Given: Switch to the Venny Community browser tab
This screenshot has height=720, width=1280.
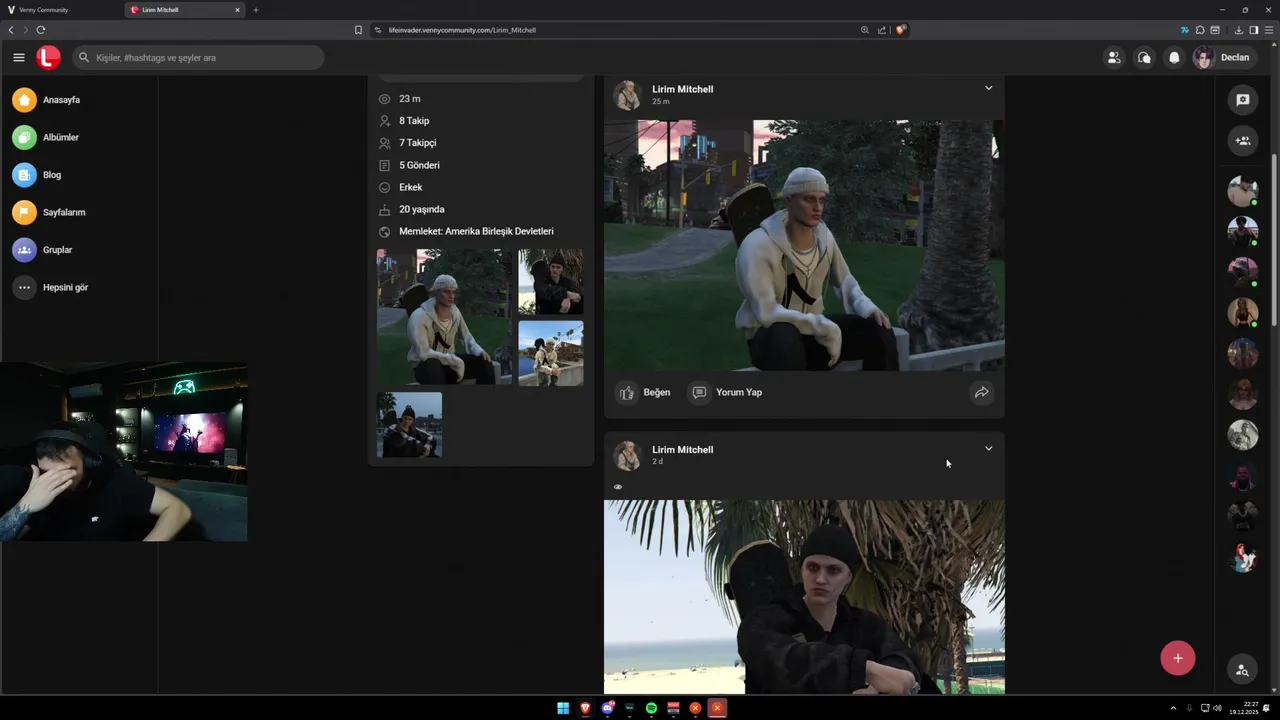Looking at the screenshot, I should pyautogui.click(x=60, y=10).
